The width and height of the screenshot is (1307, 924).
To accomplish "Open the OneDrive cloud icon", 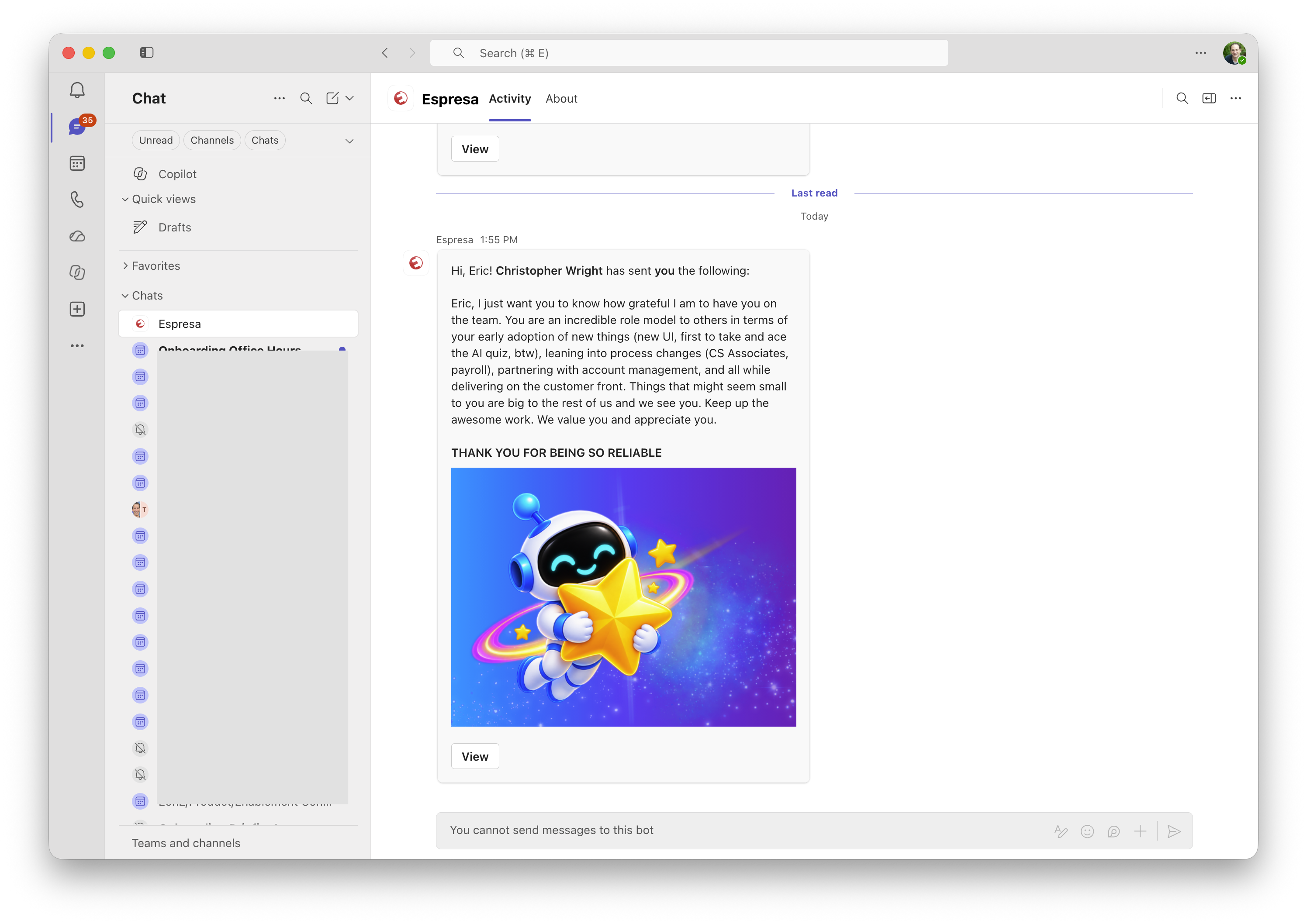I will point(77,236).
